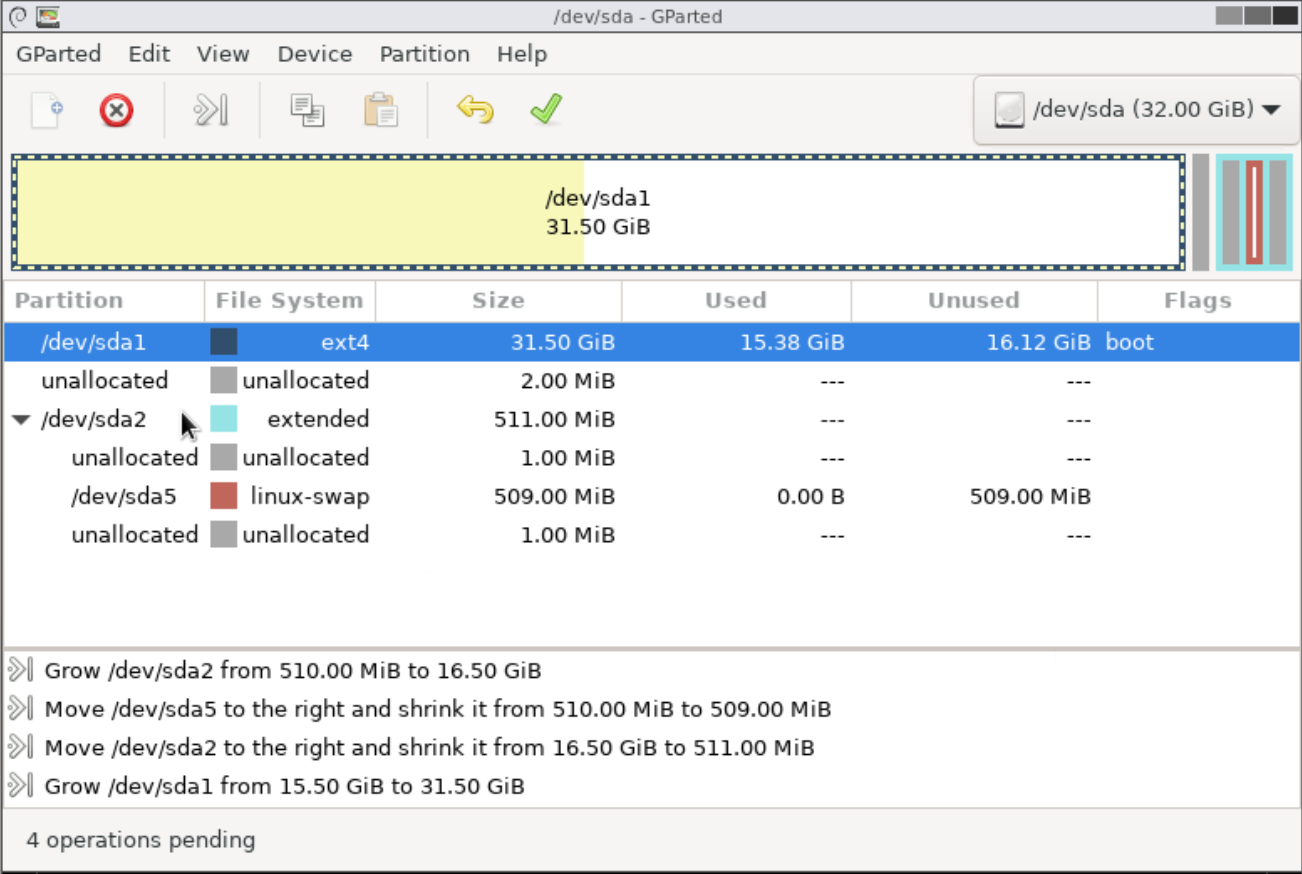Open the /dev/sda (32.00 GiB) device dropdown

tap(1136, 110)
